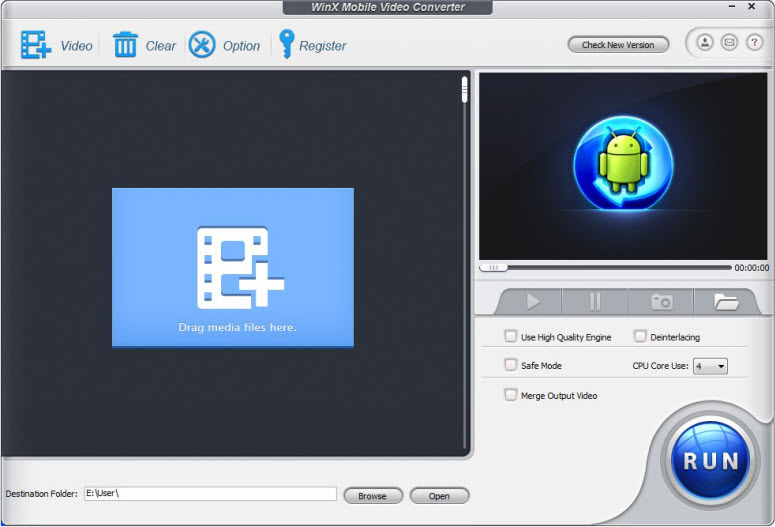Open the output folder icon
Screen dimensions: 775x527
(x=727, y=301)
